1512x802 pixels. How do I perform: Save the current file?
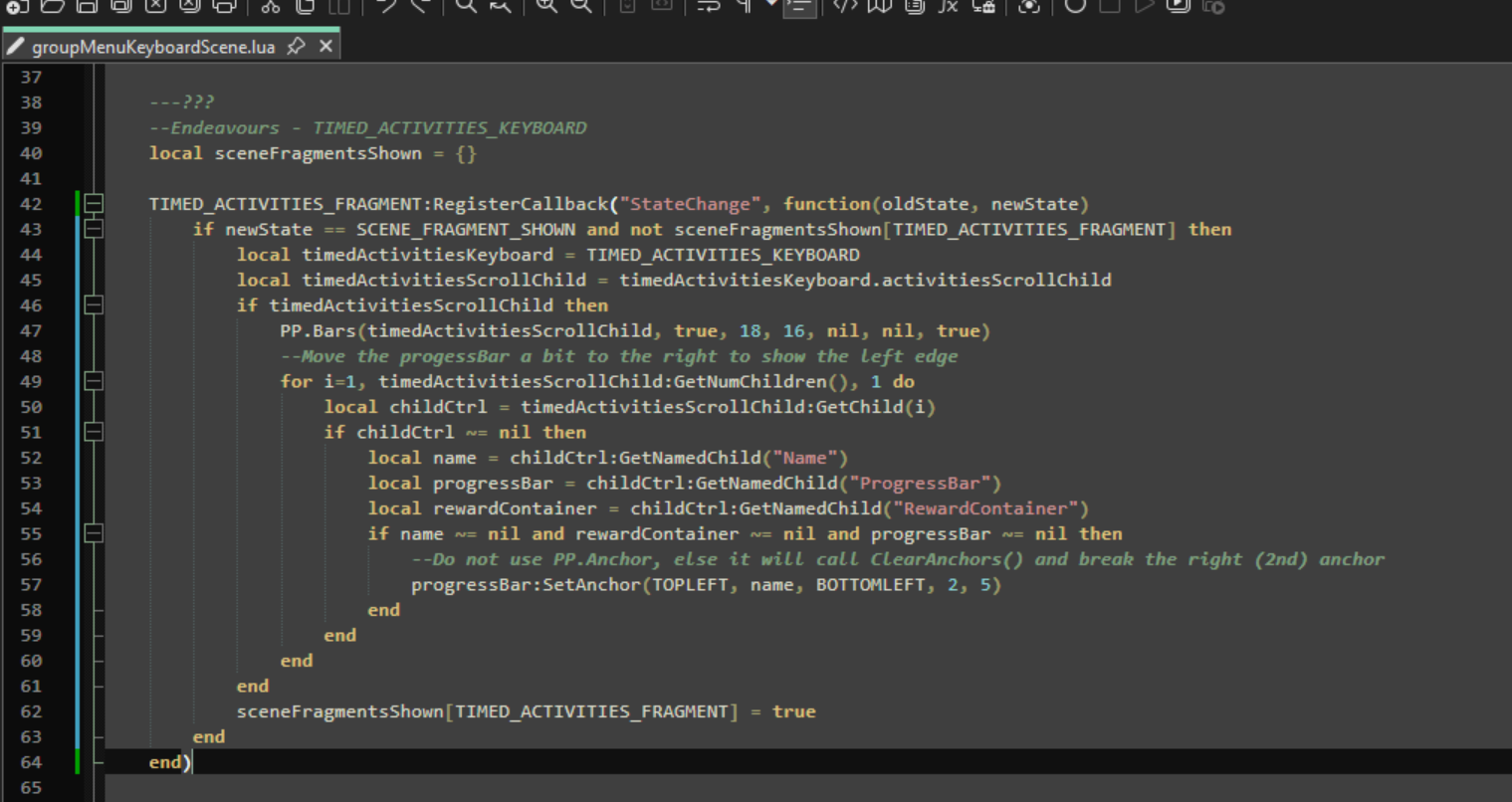point(87,5)
